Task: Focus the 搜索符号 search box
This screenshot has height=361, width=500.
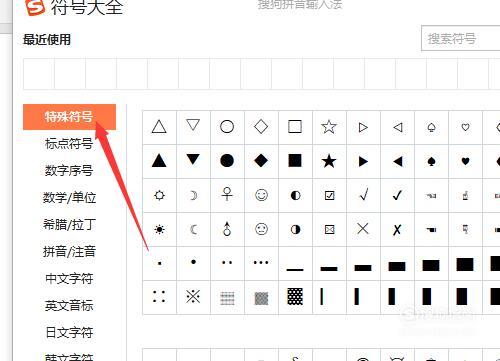Action: (460, 38)
